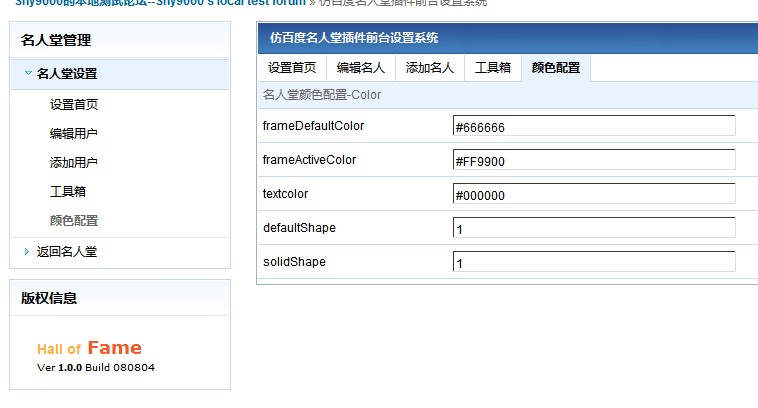758x408 pixels.
Task: Open 编辑用户 in the sidebar
Action: (x=73, y=133)
